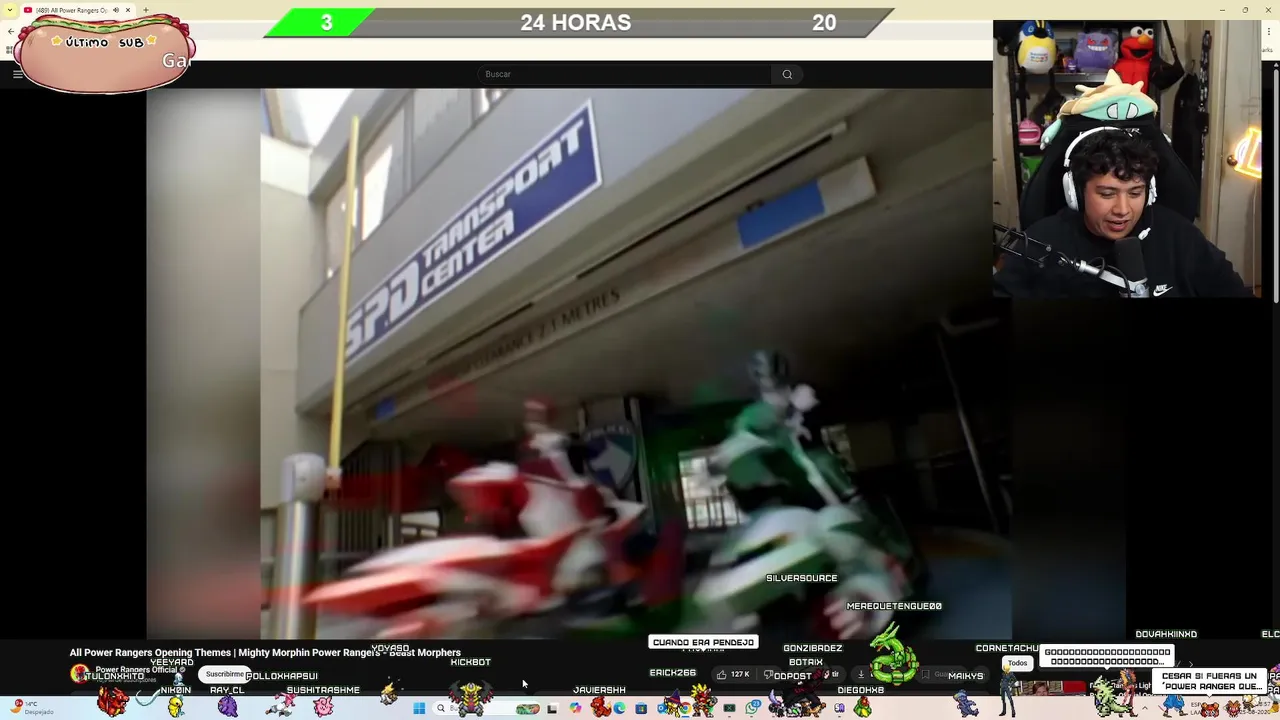Open the tab search dropdown arrow
1280x720 pixels.
tap(9, 10)
